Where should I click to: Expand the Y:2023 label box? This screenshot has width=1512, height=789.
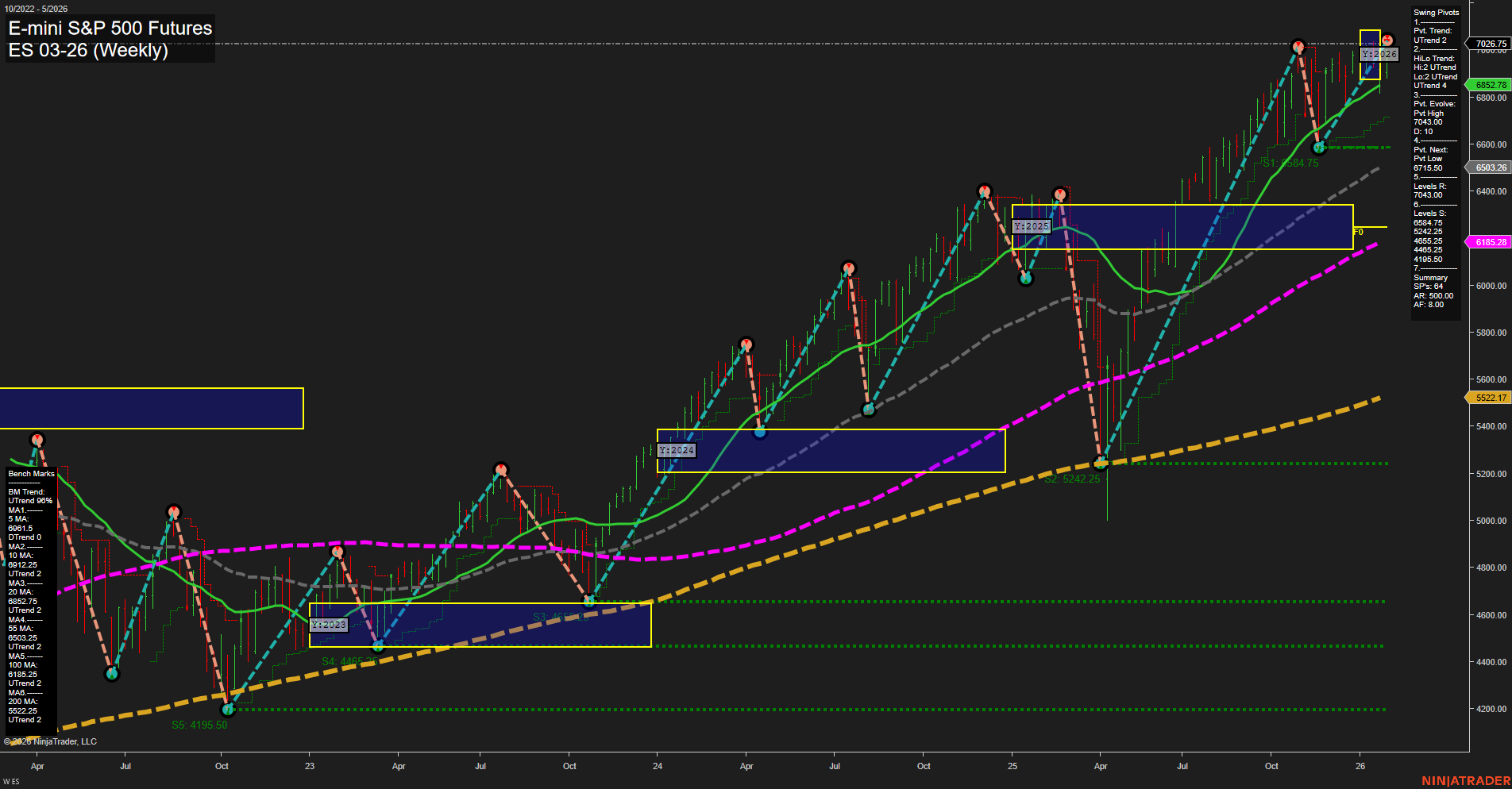coord(330,625)
